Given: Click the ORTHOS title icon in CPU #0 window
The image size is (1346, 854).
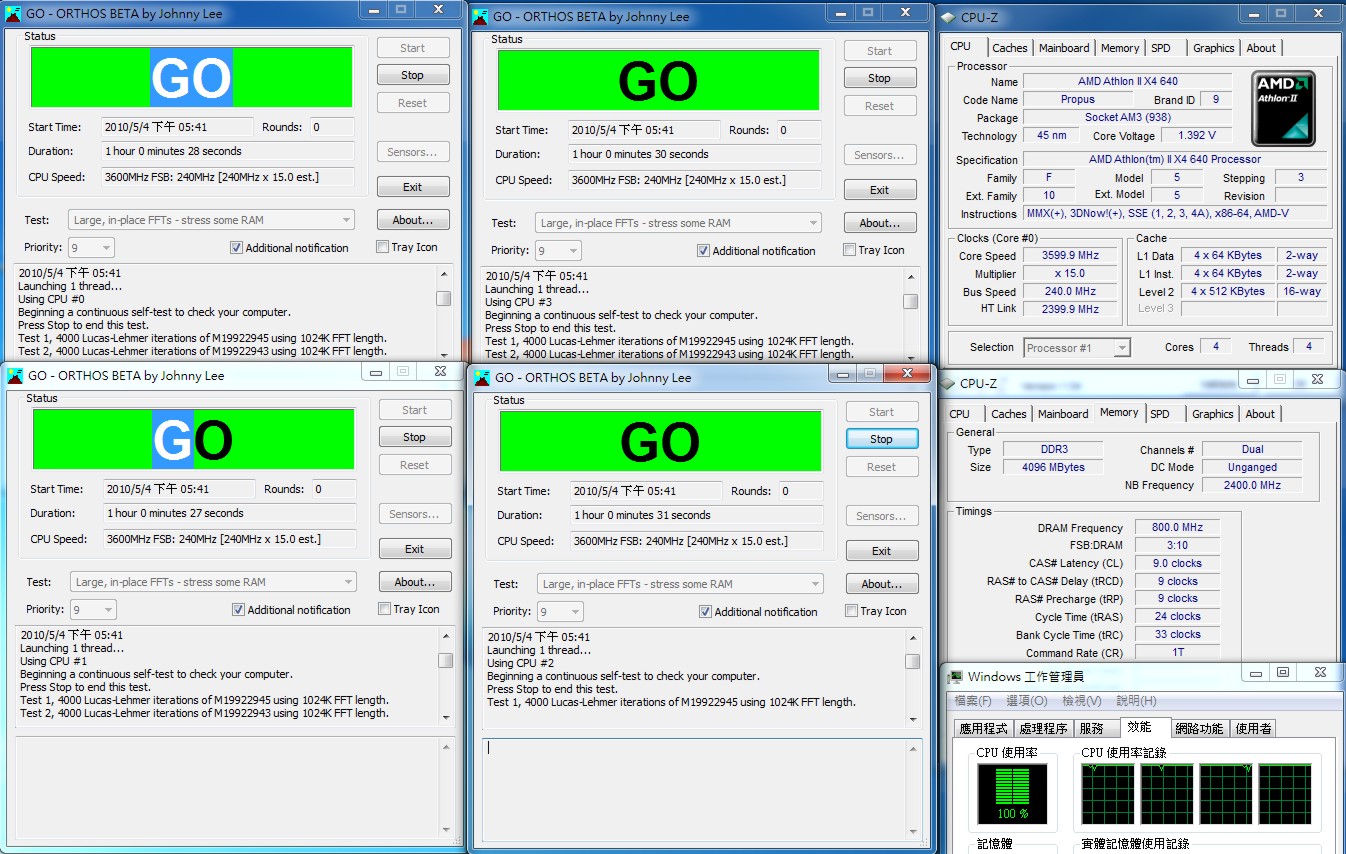Looking at the screenshot, I should 14,14.
